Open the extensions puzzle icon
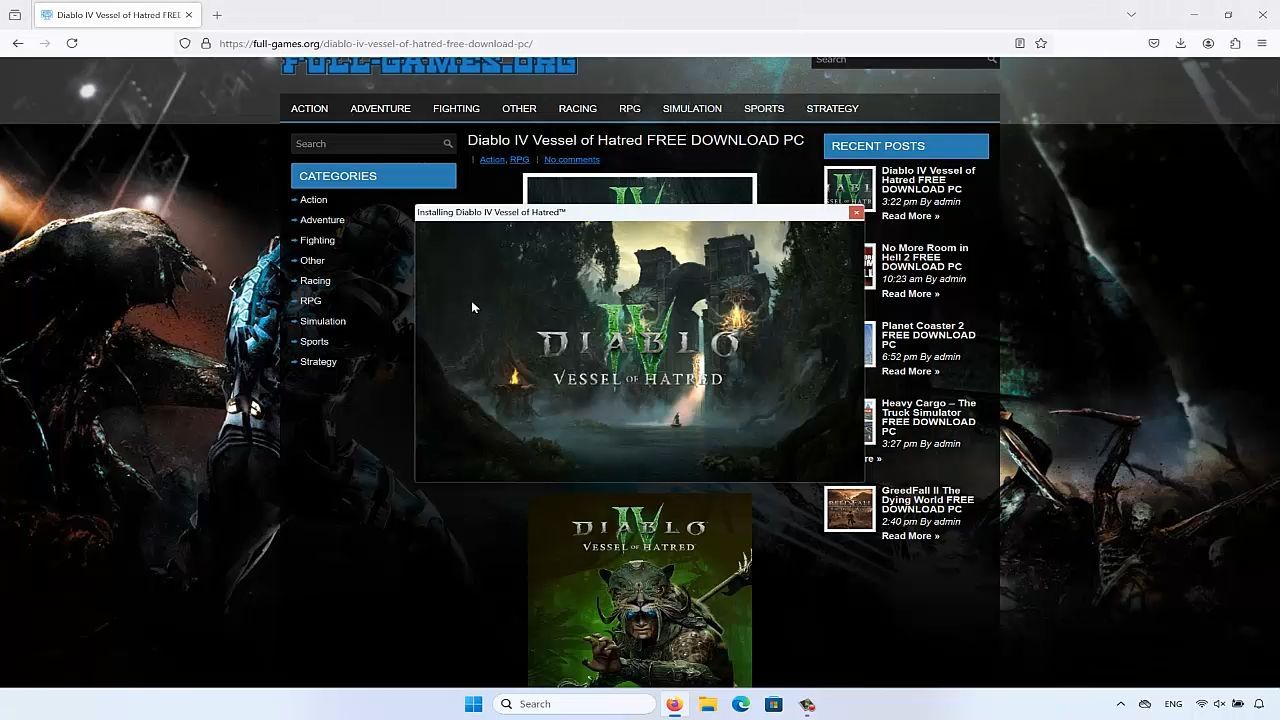 [x=1235, y=43]
